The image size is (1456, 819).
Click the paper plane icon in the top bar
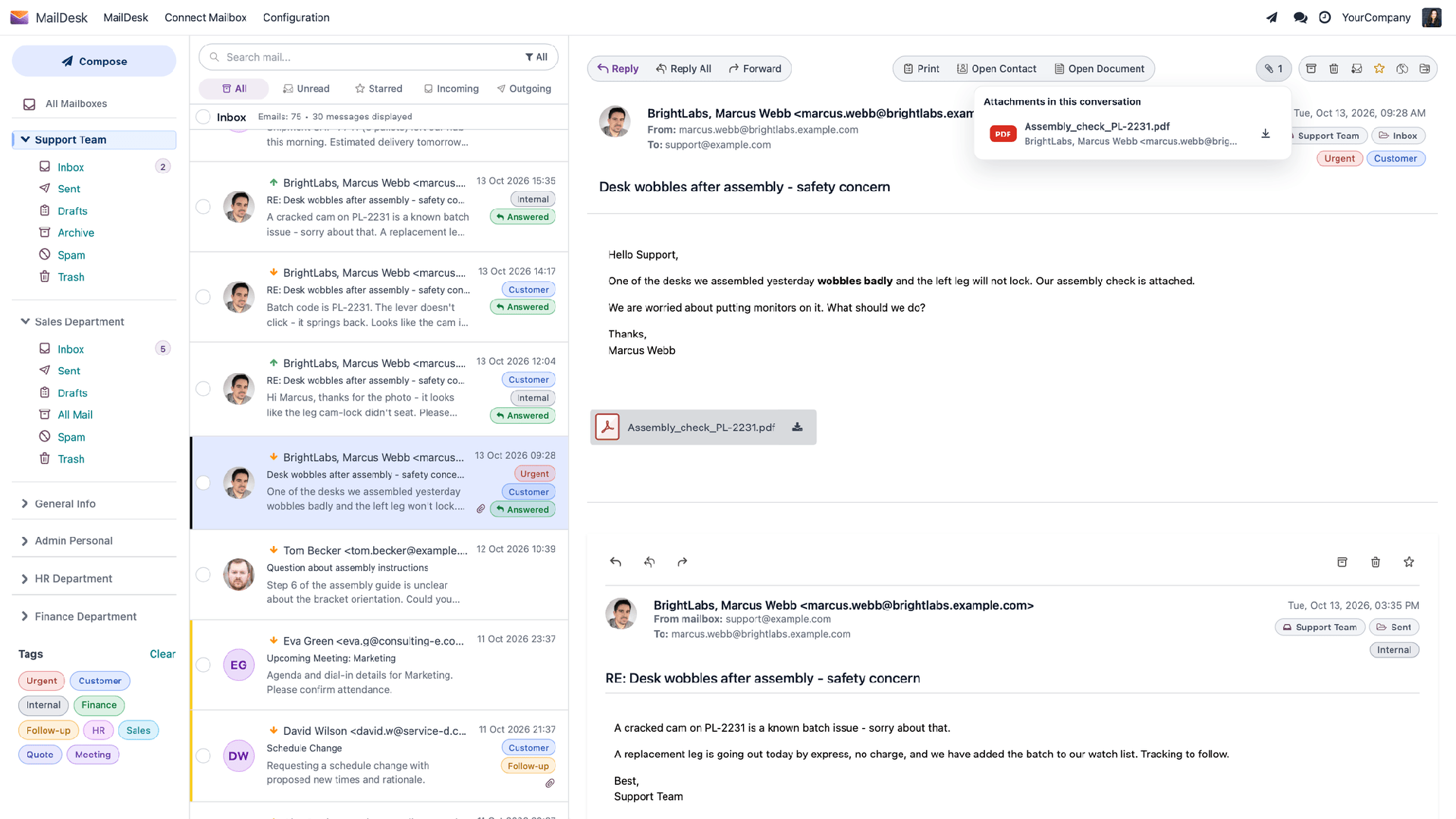pyautogui.click(x=1272, y=17)
